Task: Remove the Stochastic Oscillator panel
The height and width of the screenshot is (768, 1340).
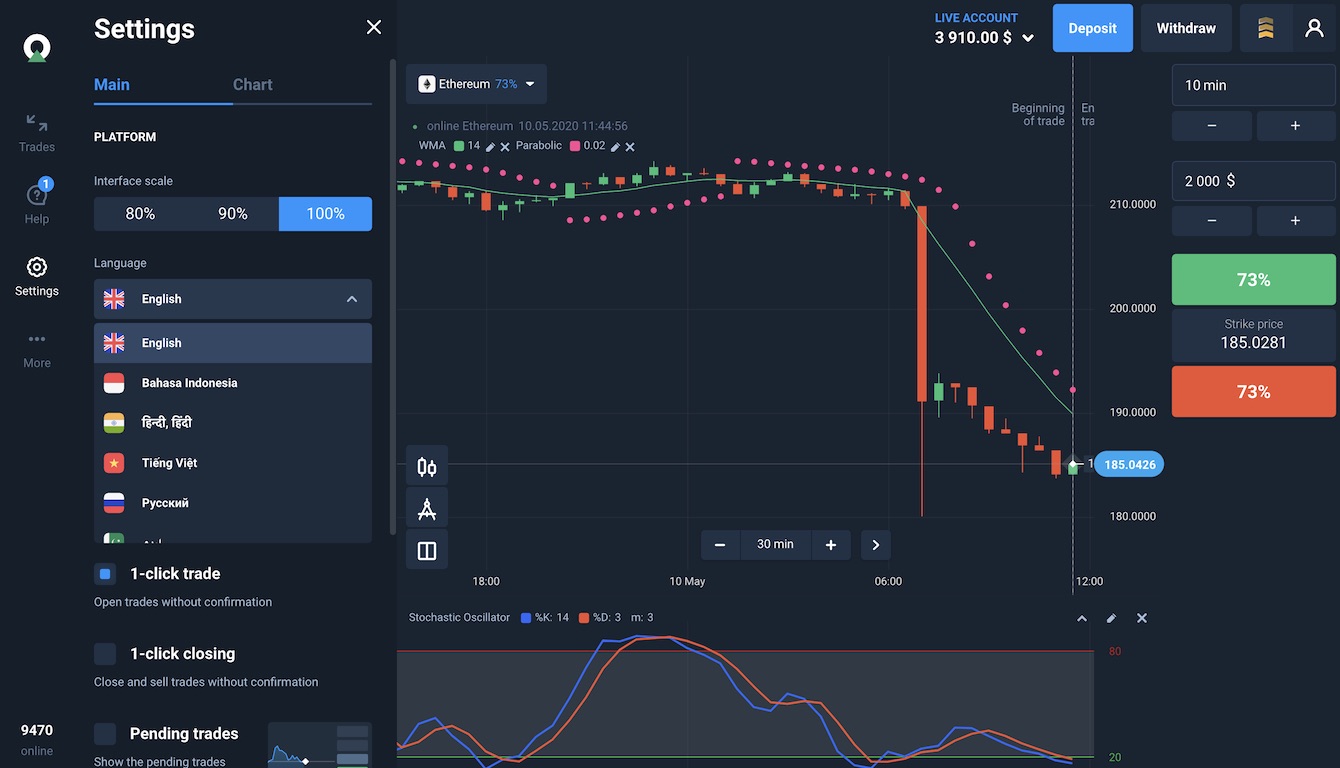Action: tap(1142, 618)
